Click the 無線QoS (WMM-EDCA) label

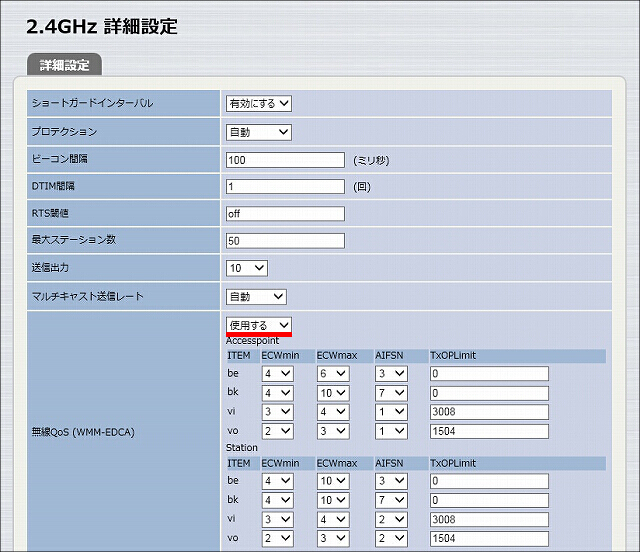pos(83,432)
